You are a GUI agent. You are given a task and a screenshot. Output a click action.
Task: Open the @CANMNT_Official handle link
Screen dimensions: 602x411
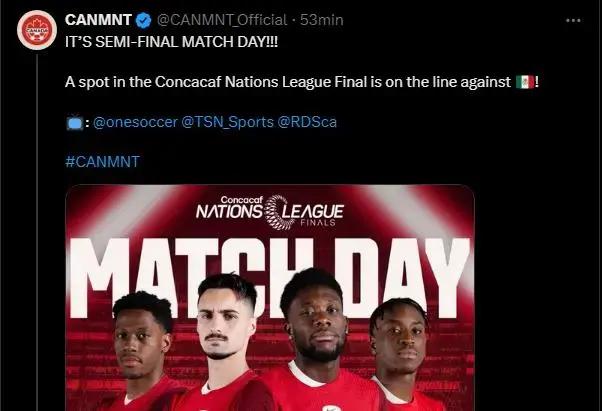[220, 20]
